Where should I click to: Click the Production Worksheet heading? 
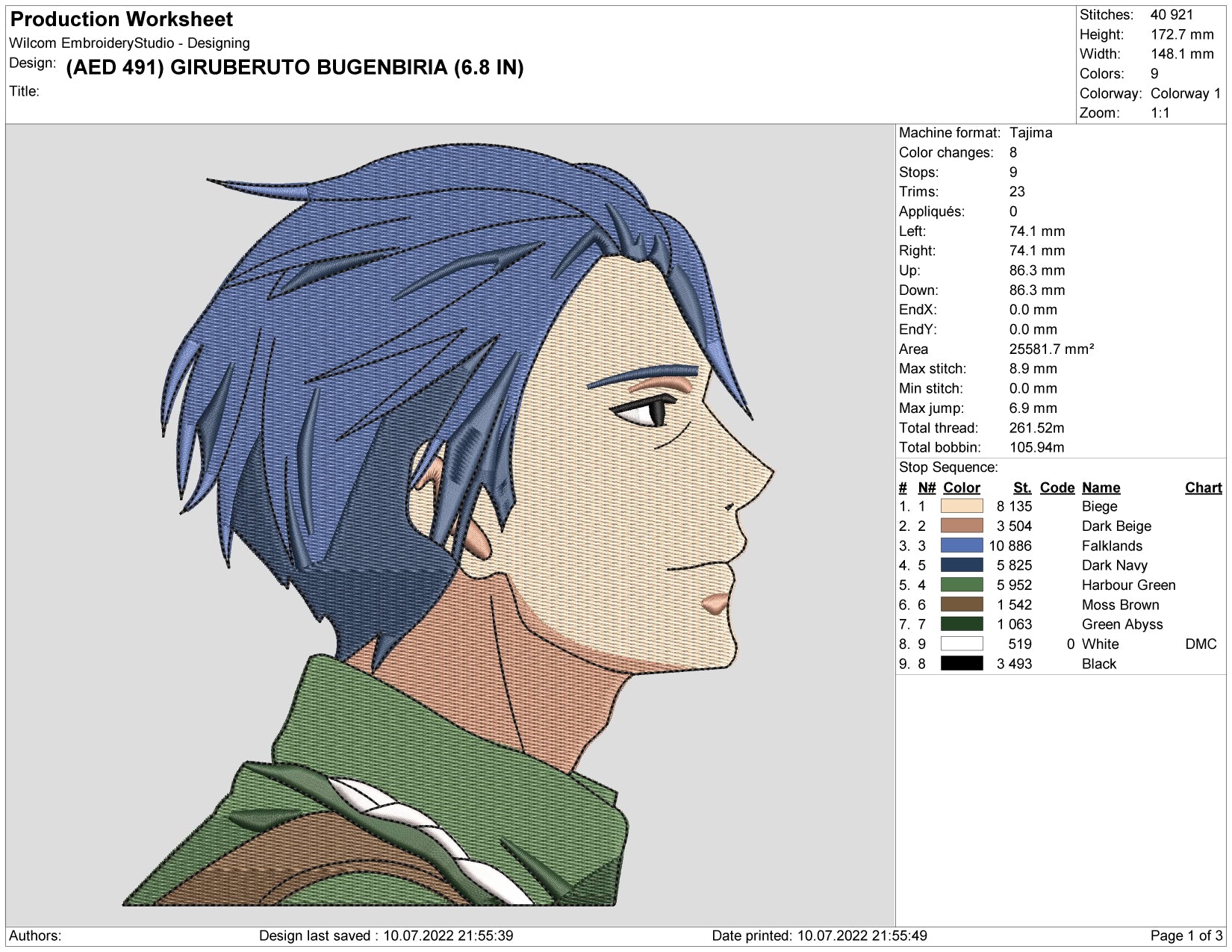coord(122,19)
